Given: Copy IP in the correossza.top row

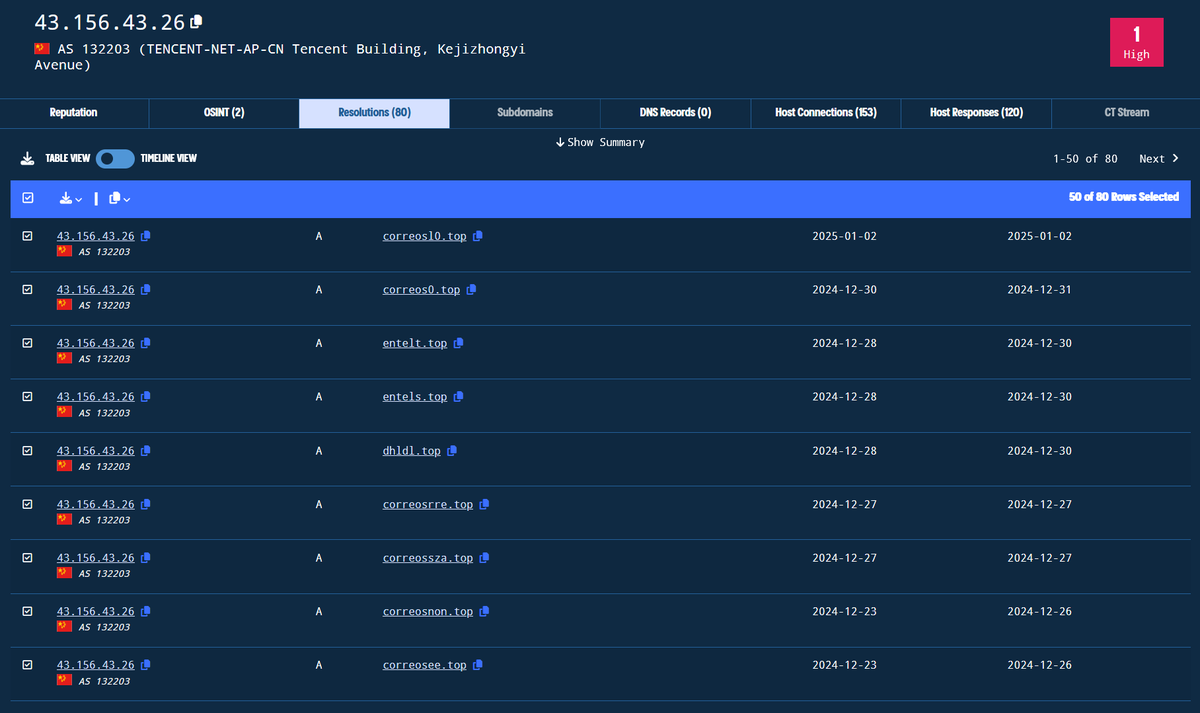Looking at the screenshot, I should (x=146, y=558).
